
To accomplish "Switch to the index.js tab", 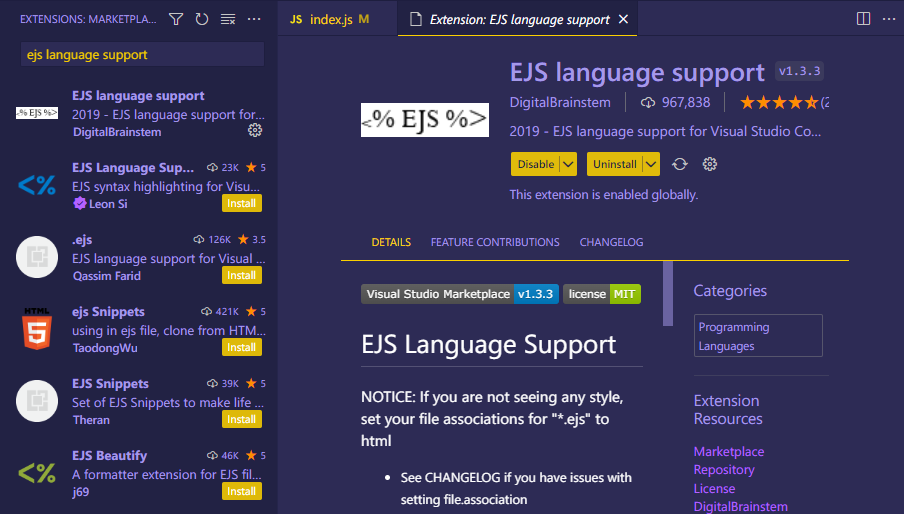I will pos(337,19).
